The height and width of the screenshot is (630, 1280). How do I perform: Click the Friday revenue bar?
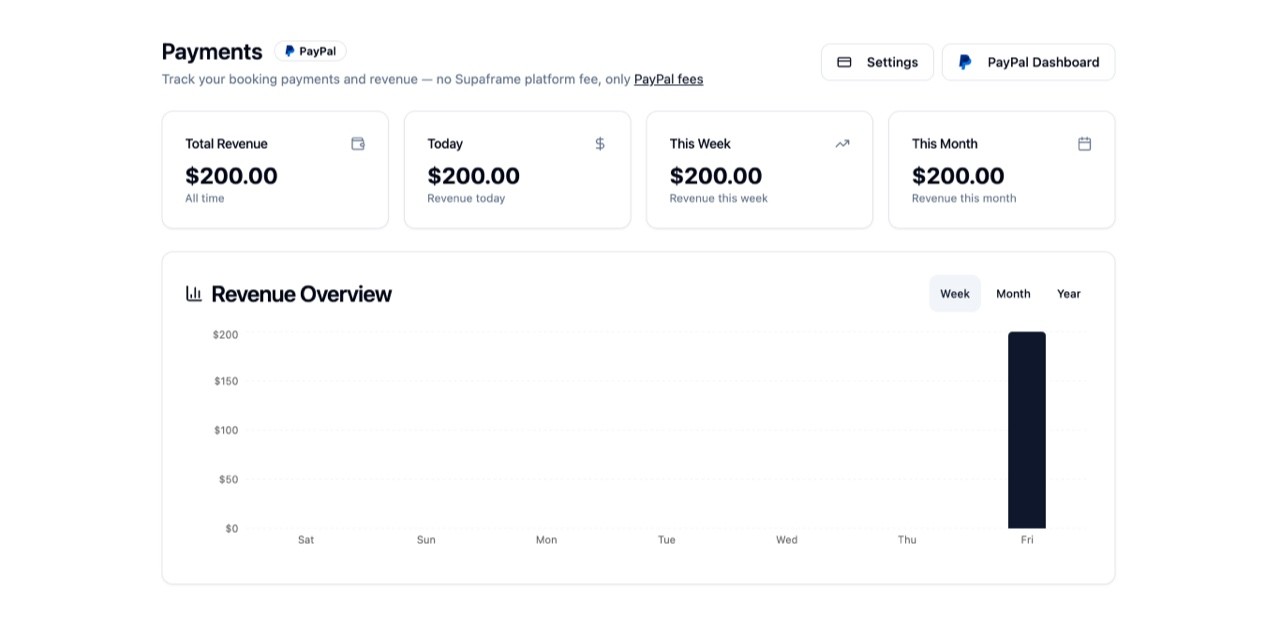[x=1026, y=430]
